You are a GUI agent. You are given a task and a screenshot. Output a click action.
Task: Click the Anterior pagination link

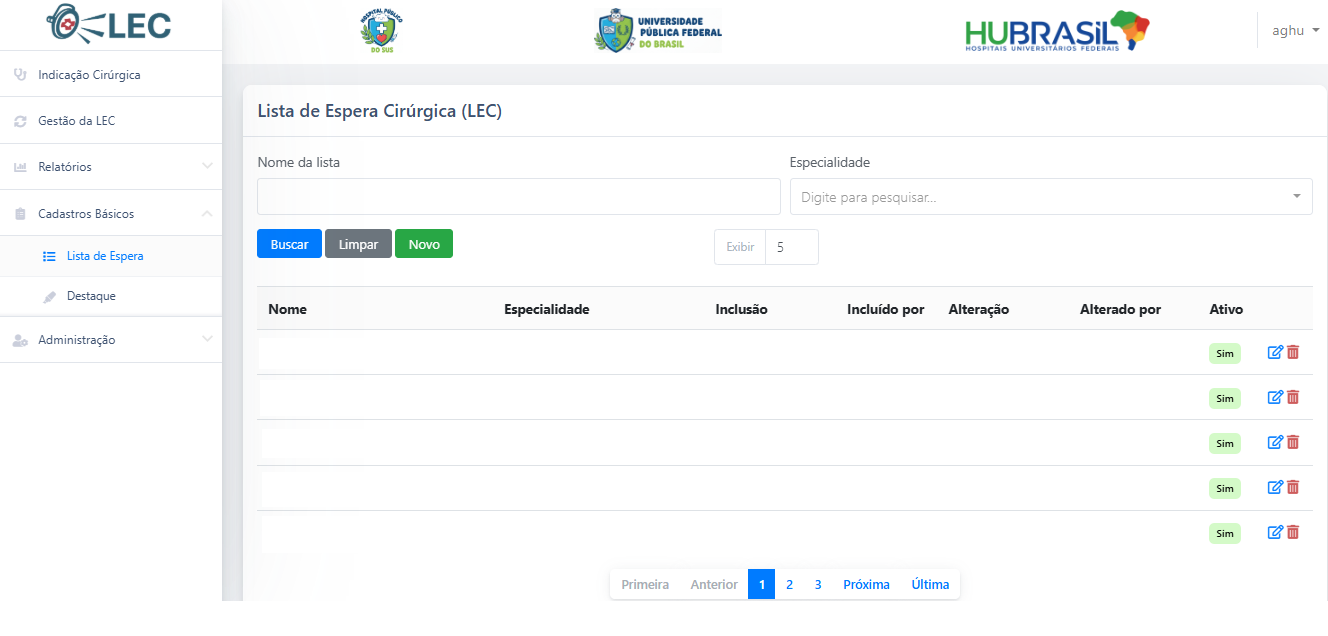coord(714,584)
